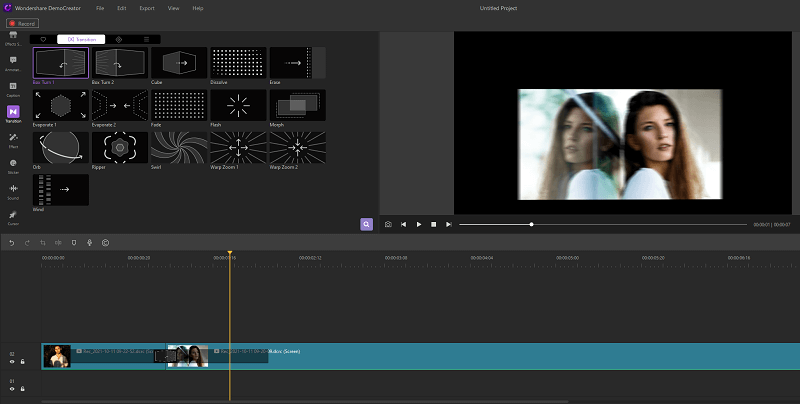Choose the Morph transition
800x404 pixels.
coord(297,106)
